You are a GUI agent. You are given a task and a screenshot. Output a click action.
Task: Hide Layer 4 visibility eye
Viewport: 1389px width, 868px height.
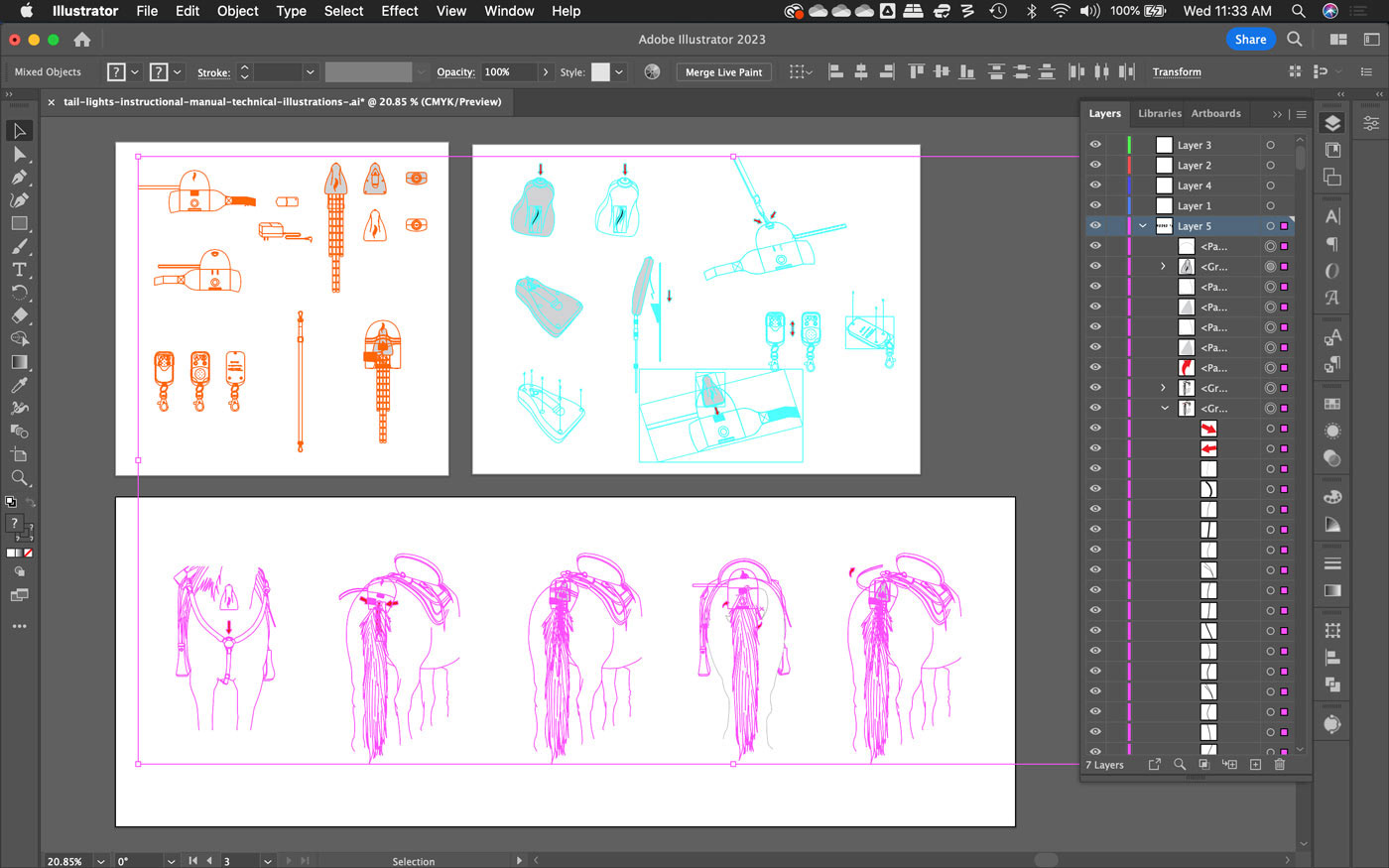(1095, 186)
